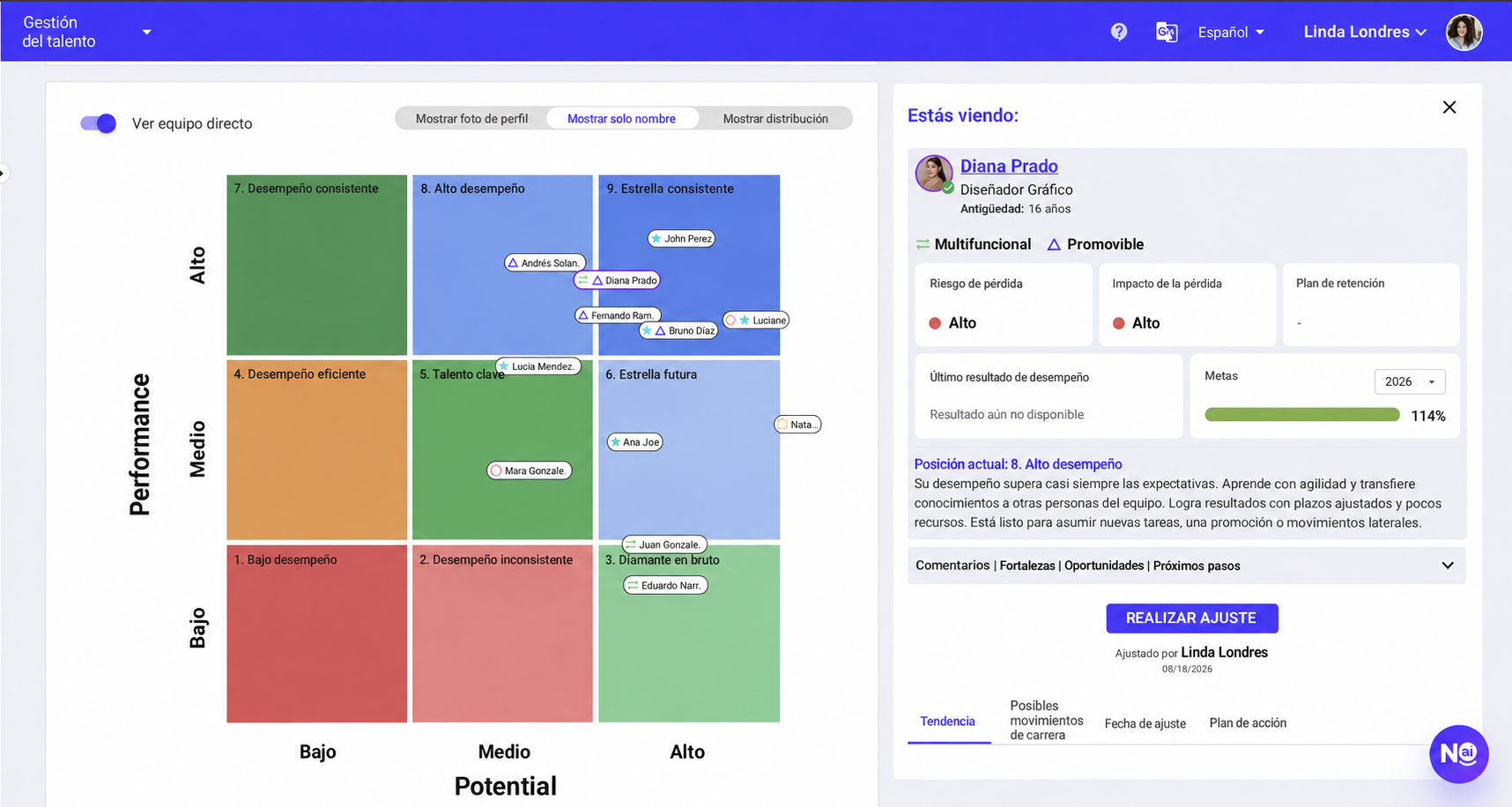Click the red Riesgo de pérdida indicator
Viewport: 1512px width, 807px height.
click(x=935, y=323)
